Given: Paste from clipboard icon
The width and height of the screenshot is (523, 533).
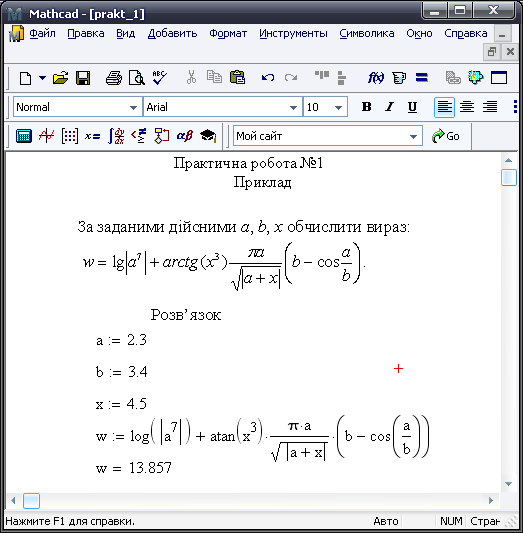Looking at the screenshot, I should (237, 77).
